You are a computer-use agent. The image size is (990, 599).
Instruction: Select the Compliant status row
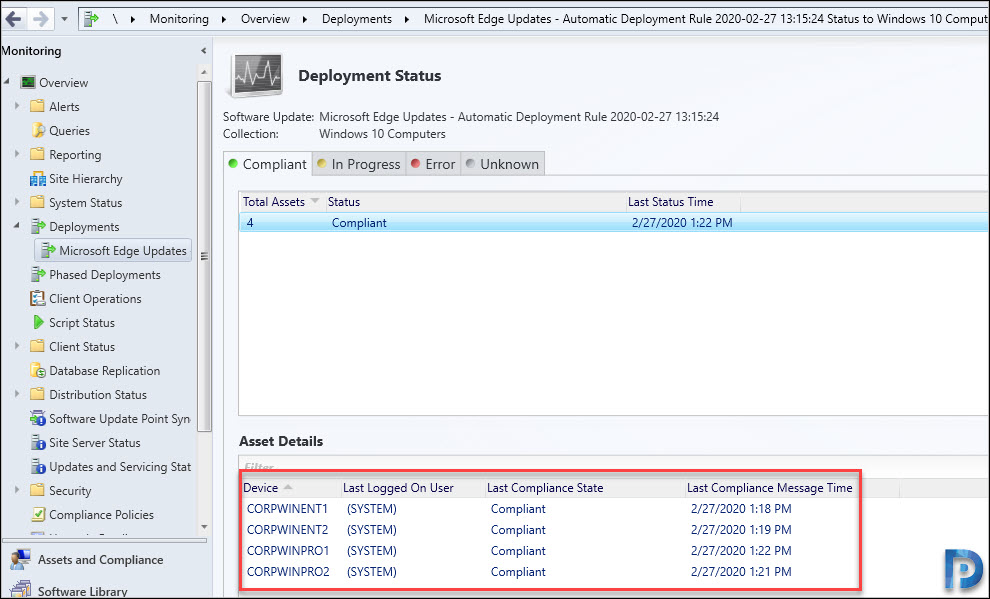click(x=614, y=223)
